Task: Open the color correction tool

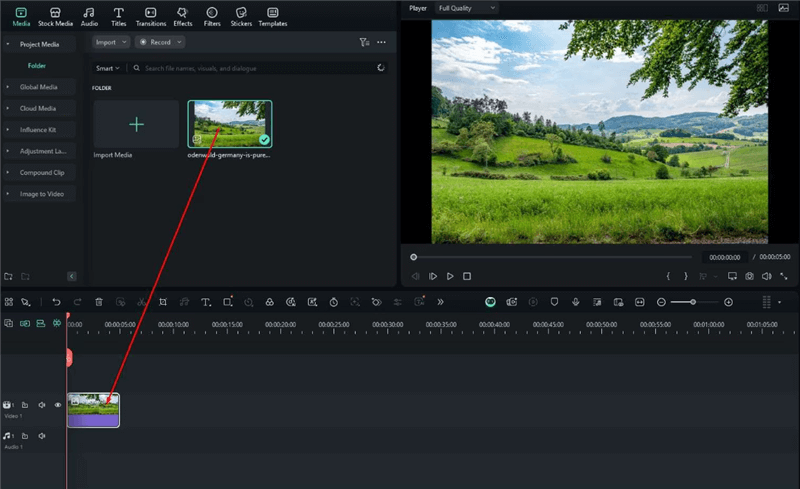Action: [x=269, y=302]
